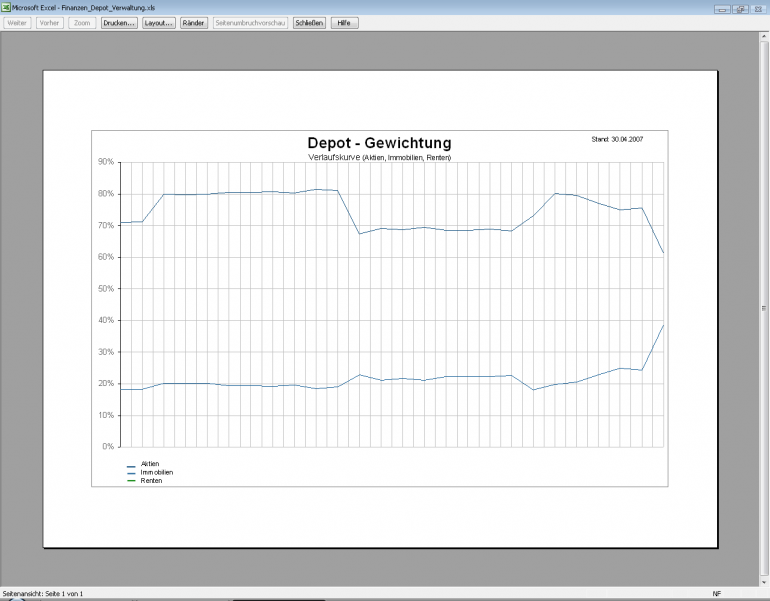Screen dimensions: 770x601
Task: Click the Immobilien legend entry
Action: click(156, 472)
